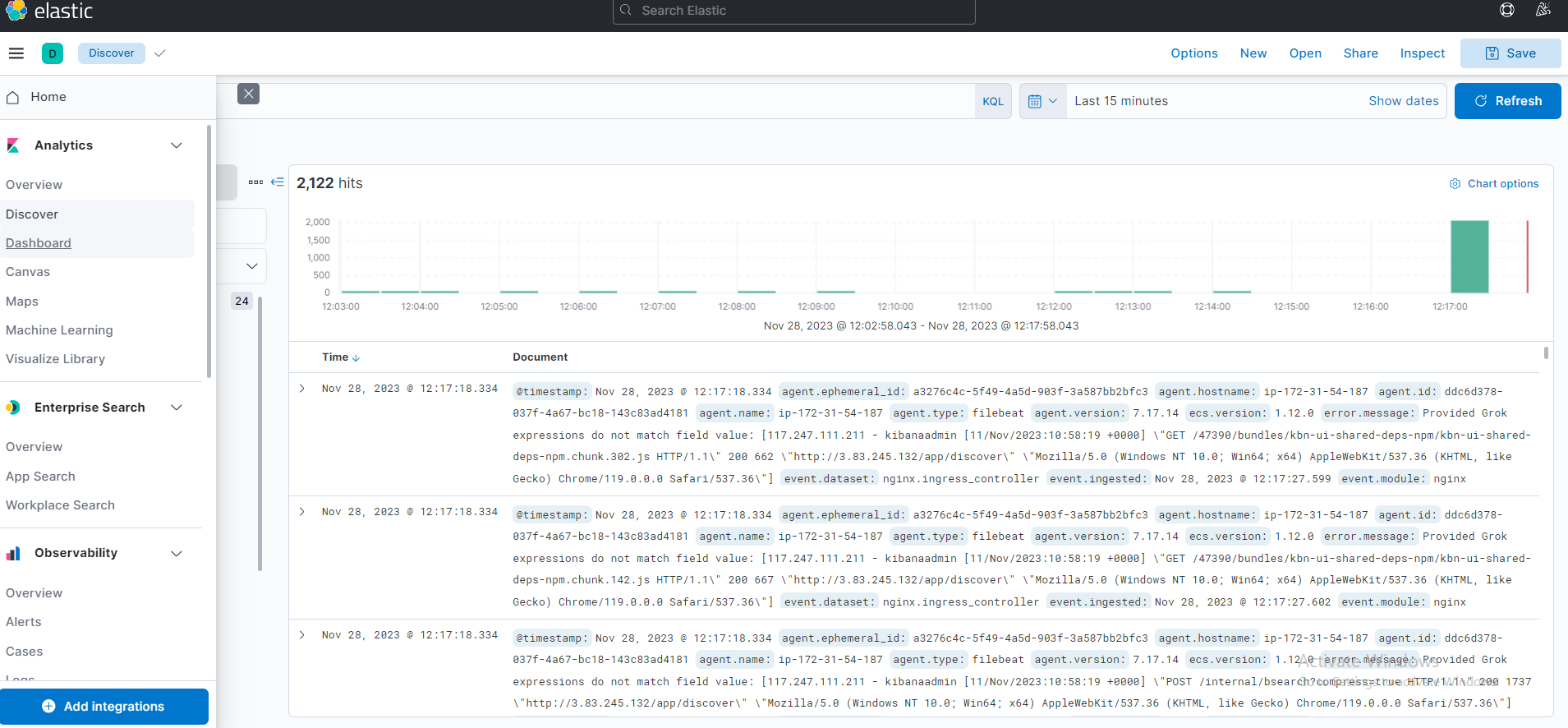Click the Analytics Kibana icon
Screen dimensions: 1568x728
click(x=13, y=145)
